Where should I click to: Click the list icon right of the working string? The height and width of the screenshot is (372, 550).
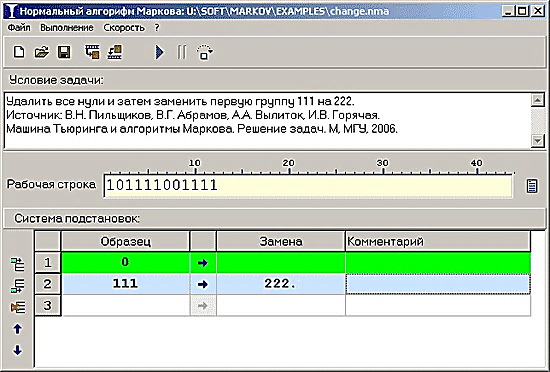[x=532, y=186]
